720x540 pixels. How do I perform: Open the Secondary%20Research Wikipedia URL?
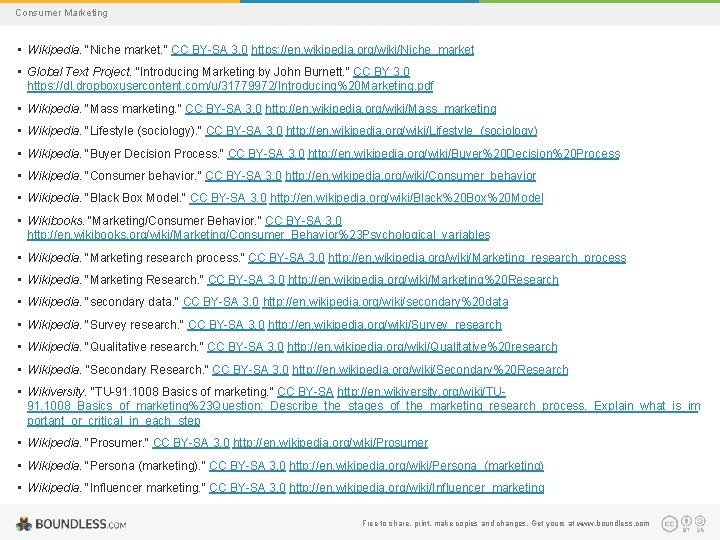pos(430,370)
